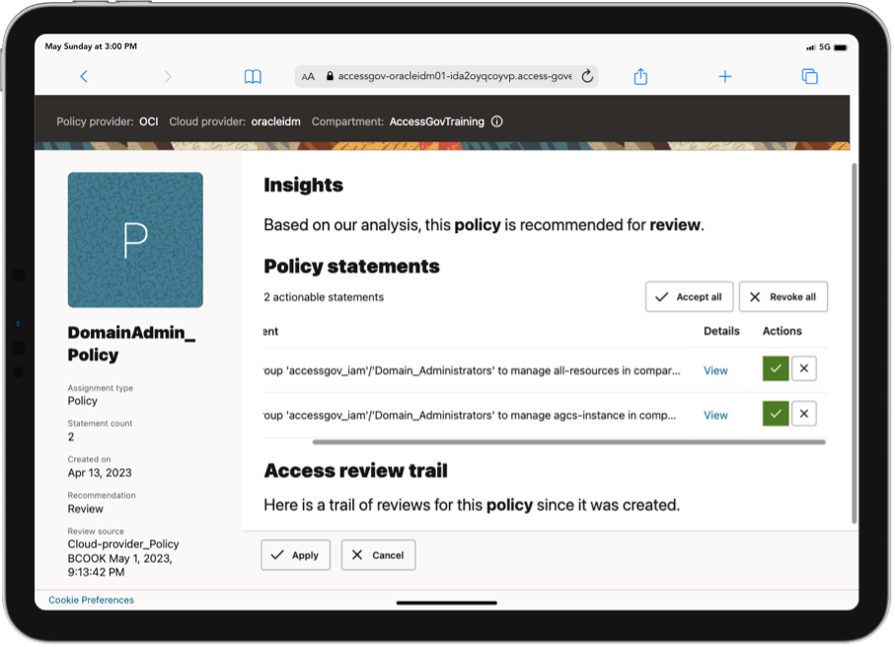Navigate back with the left chevron

pyautogui.click(x=84, y=76)
